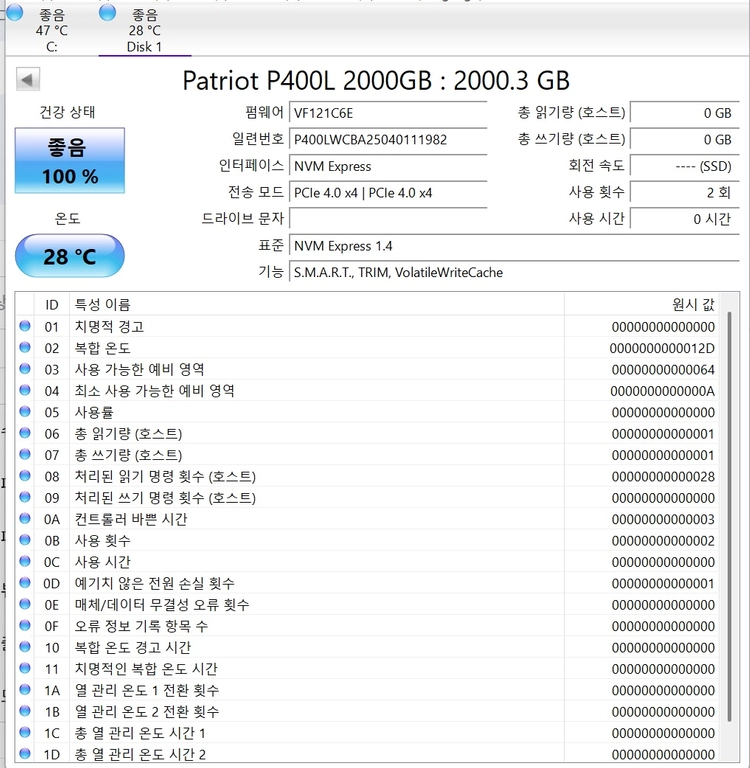750x768 pixels.
Task: Click raw value 0000000000064
Action: point(663,370)
